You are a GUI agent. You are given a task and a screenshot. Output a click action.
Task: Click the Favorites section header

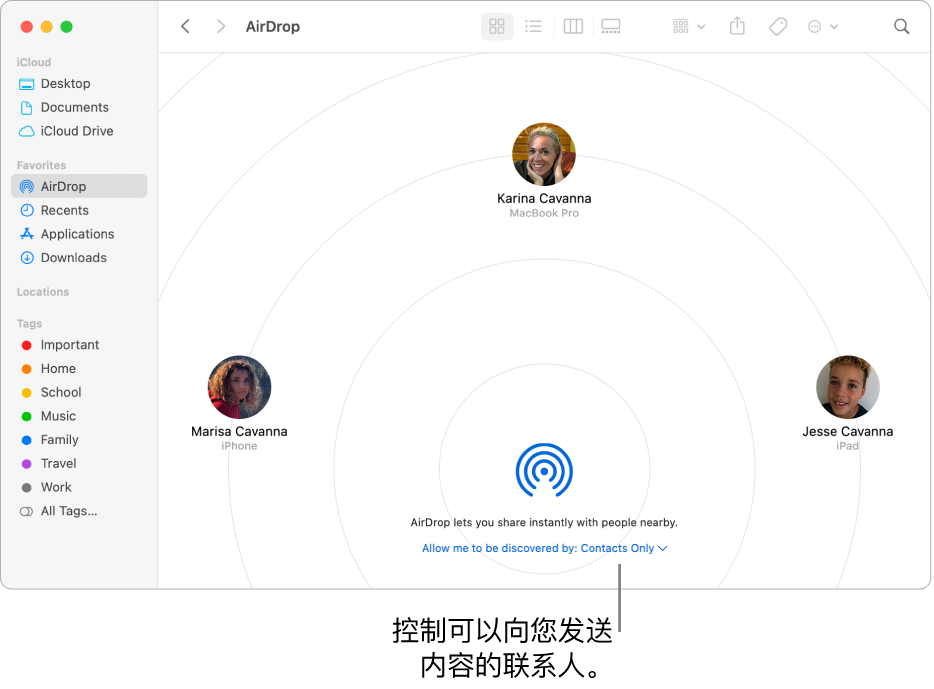tap(41, 165)
